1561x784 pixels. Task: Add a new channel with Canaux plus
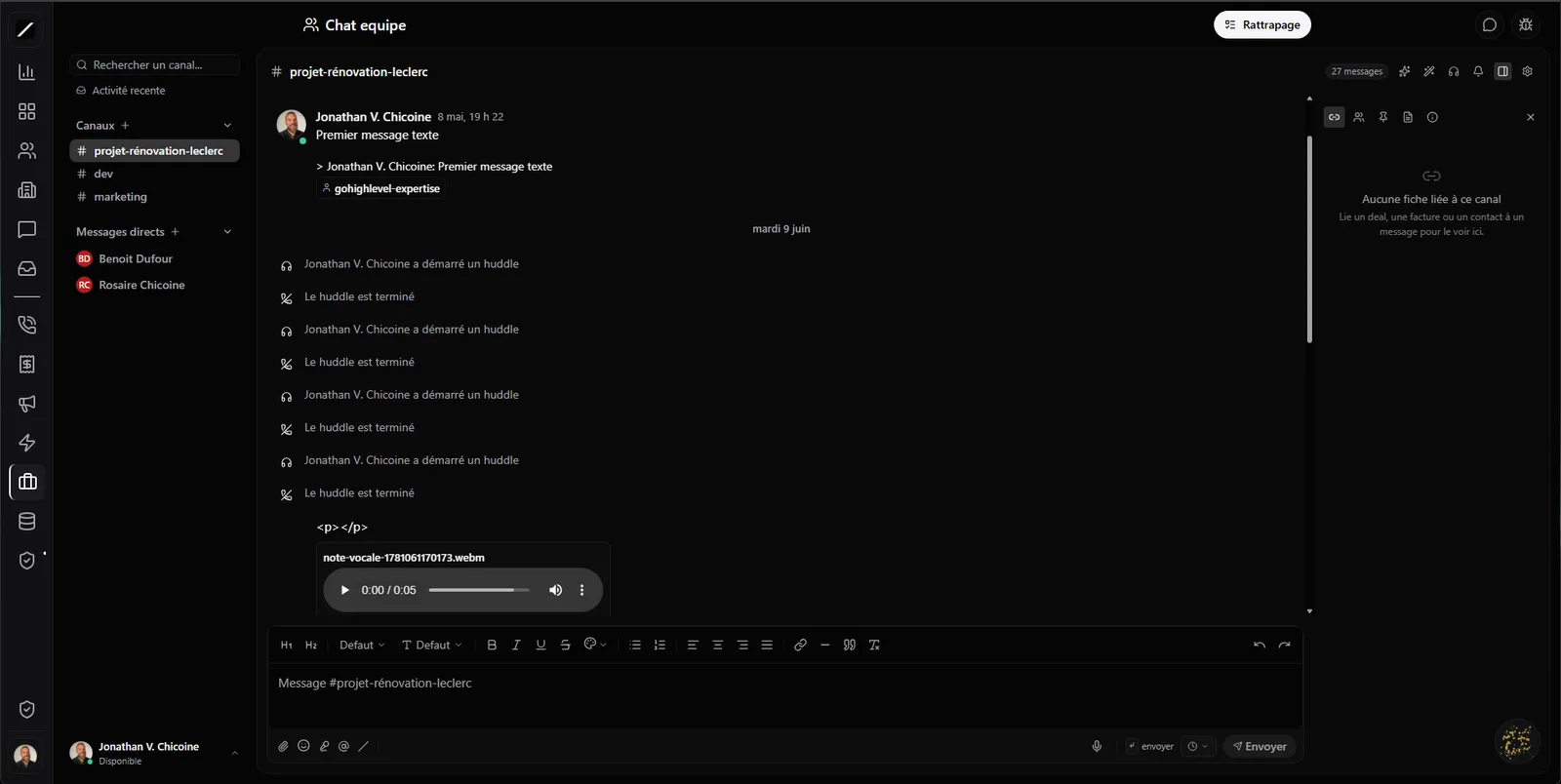125,125
